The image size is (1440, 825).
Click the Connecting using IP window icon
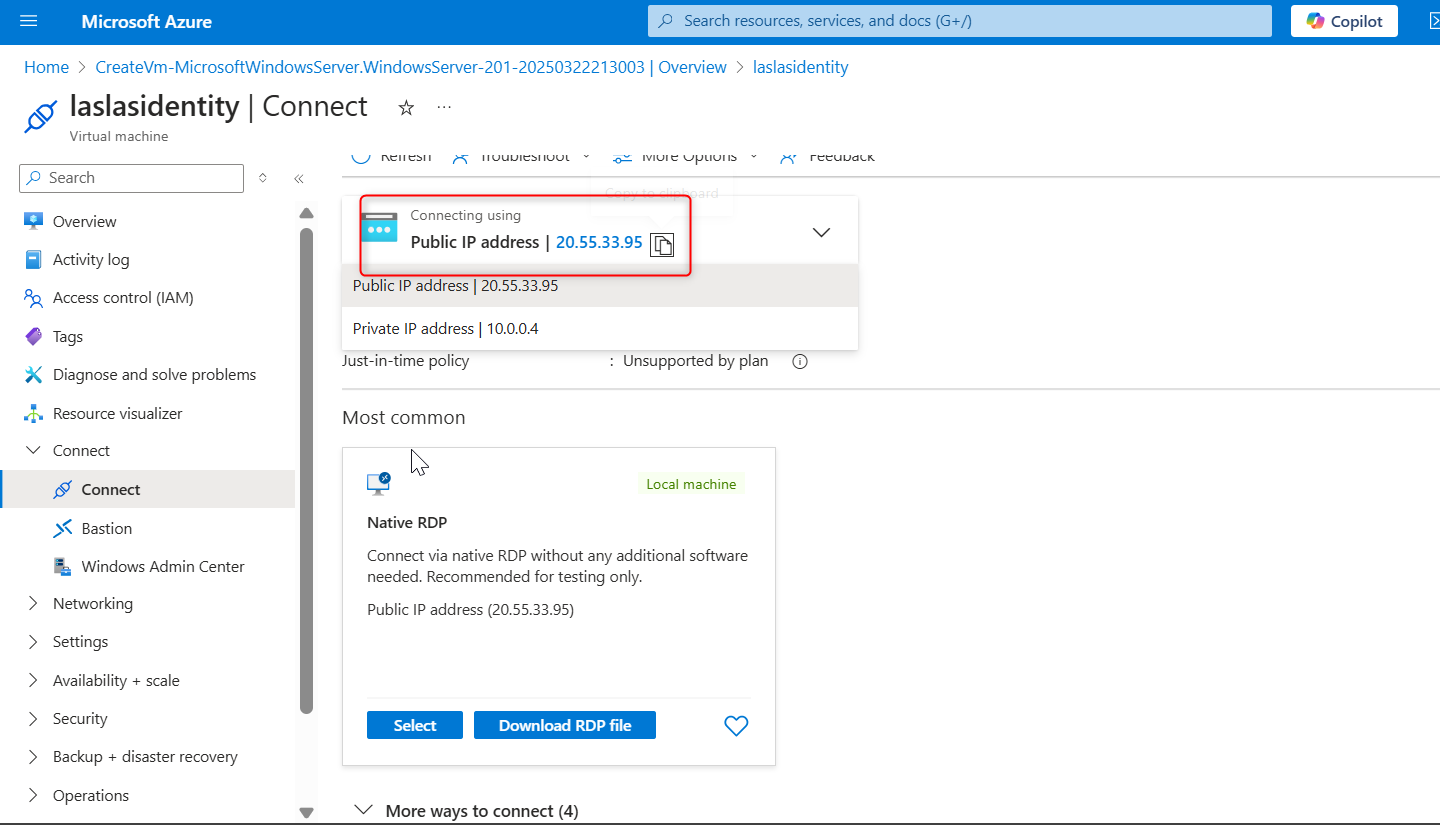coord(379,227)
